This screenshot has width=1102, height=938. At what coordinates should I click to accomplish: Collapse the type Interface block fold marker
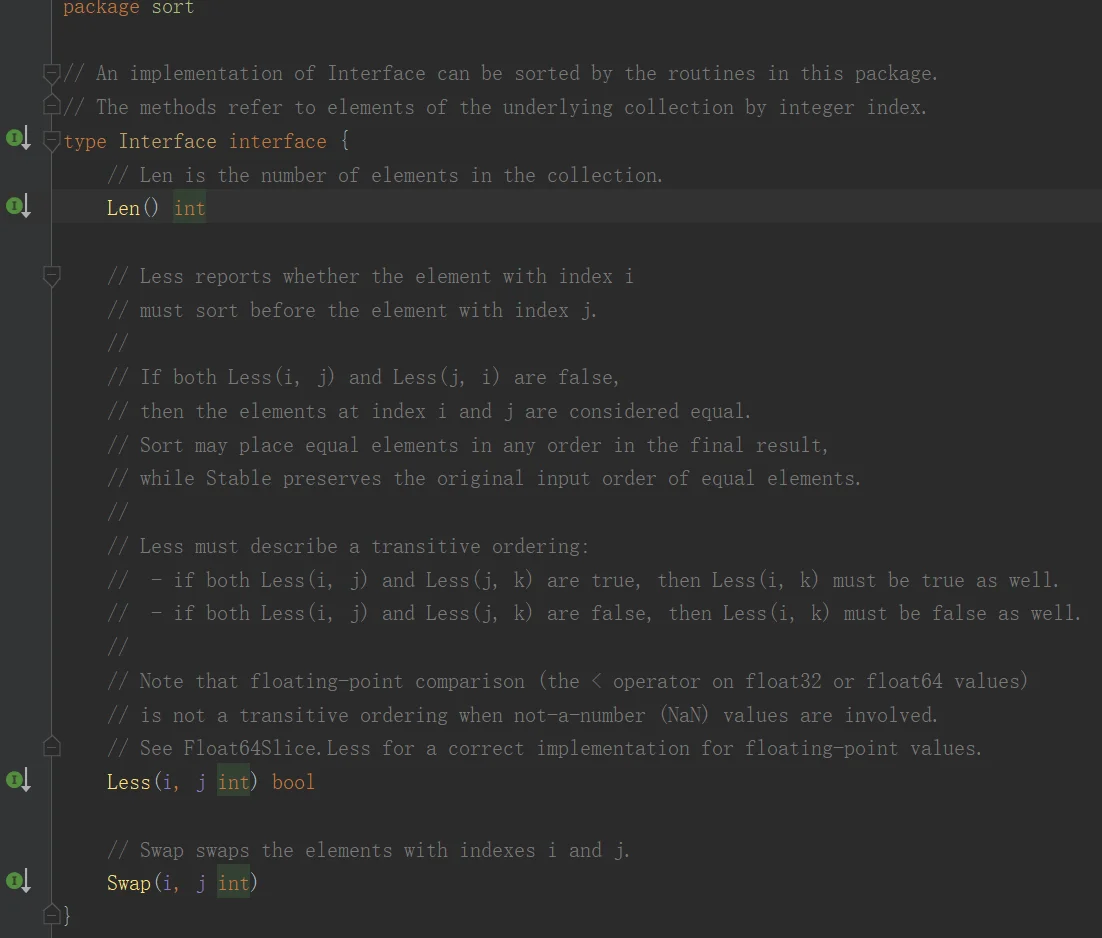click(52, 141)
